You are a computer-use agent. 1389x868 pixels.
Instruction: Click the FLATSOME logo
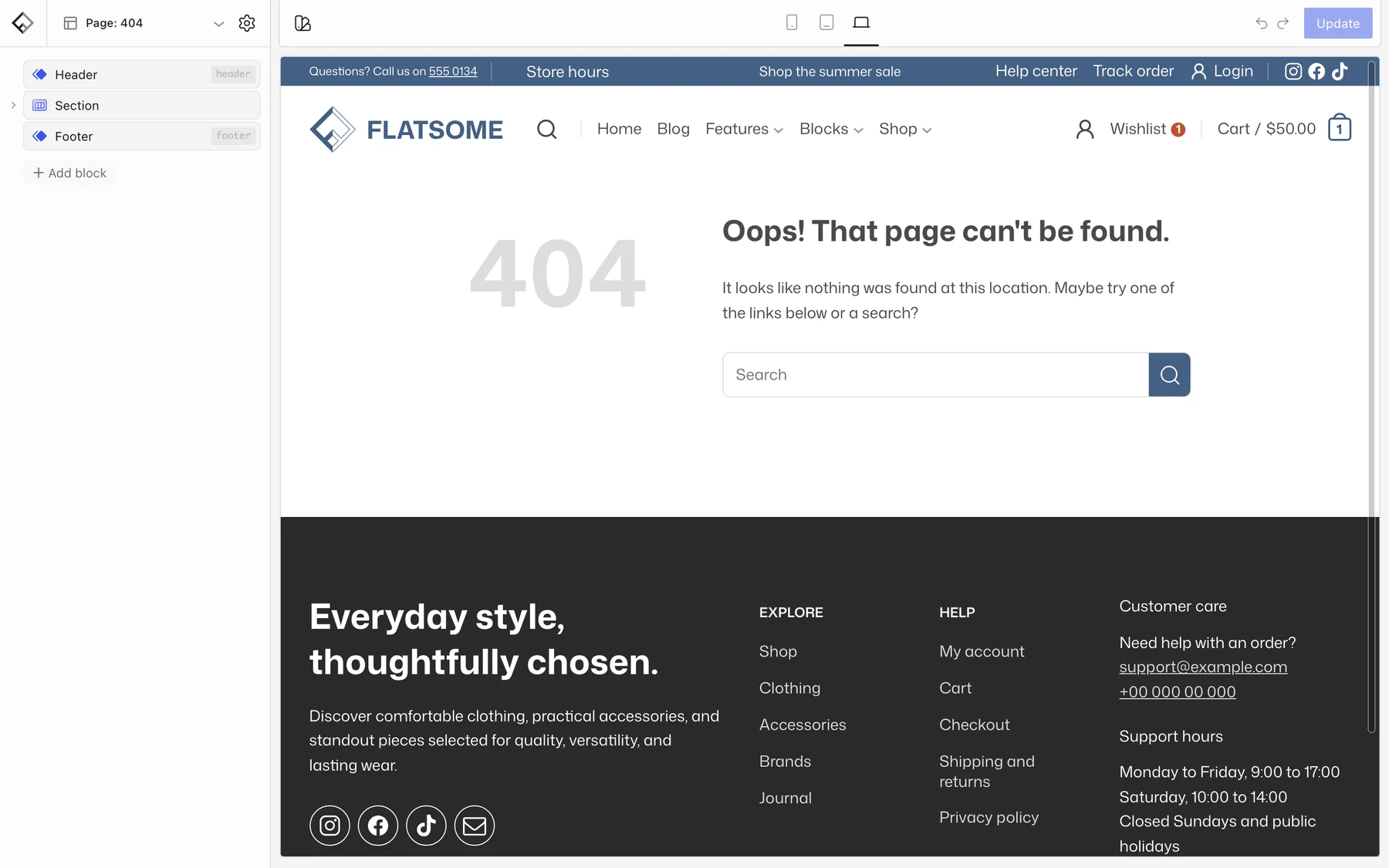(x=406, y=129)
